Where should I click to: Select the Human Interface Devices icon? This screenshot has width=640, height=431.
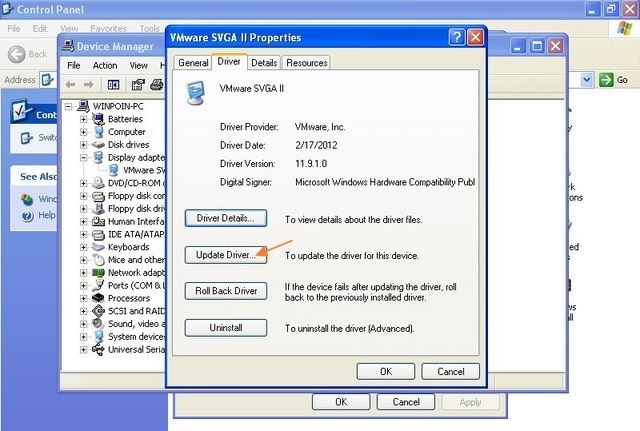[98, 222]
